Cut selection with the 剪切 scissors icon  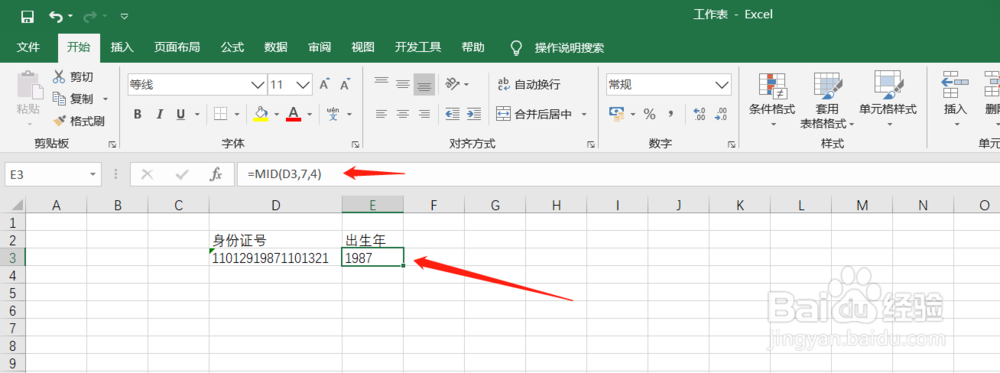tap(59, 77)
